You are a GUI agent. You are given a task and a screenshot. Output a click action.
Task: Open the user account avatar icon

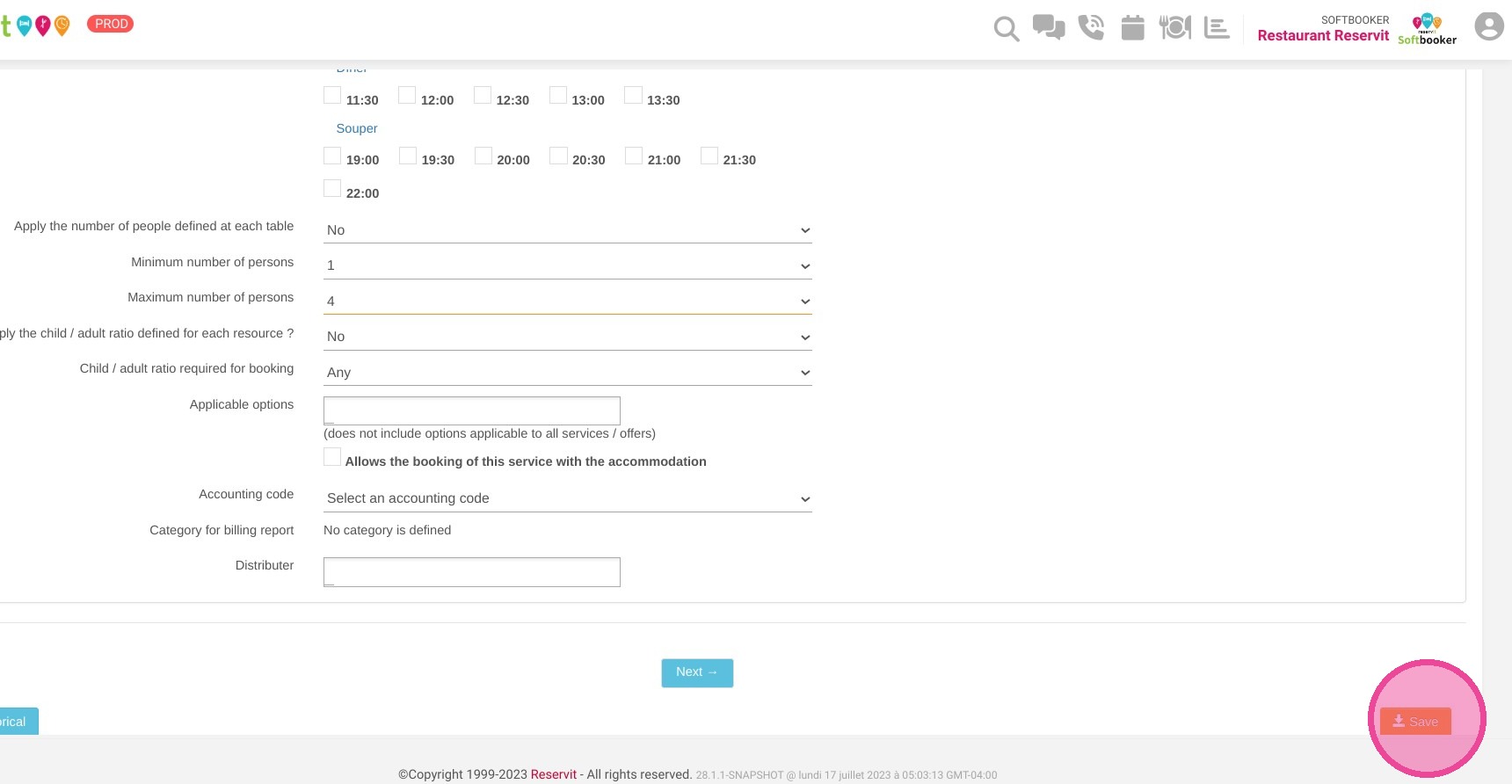coord(1489,26)
